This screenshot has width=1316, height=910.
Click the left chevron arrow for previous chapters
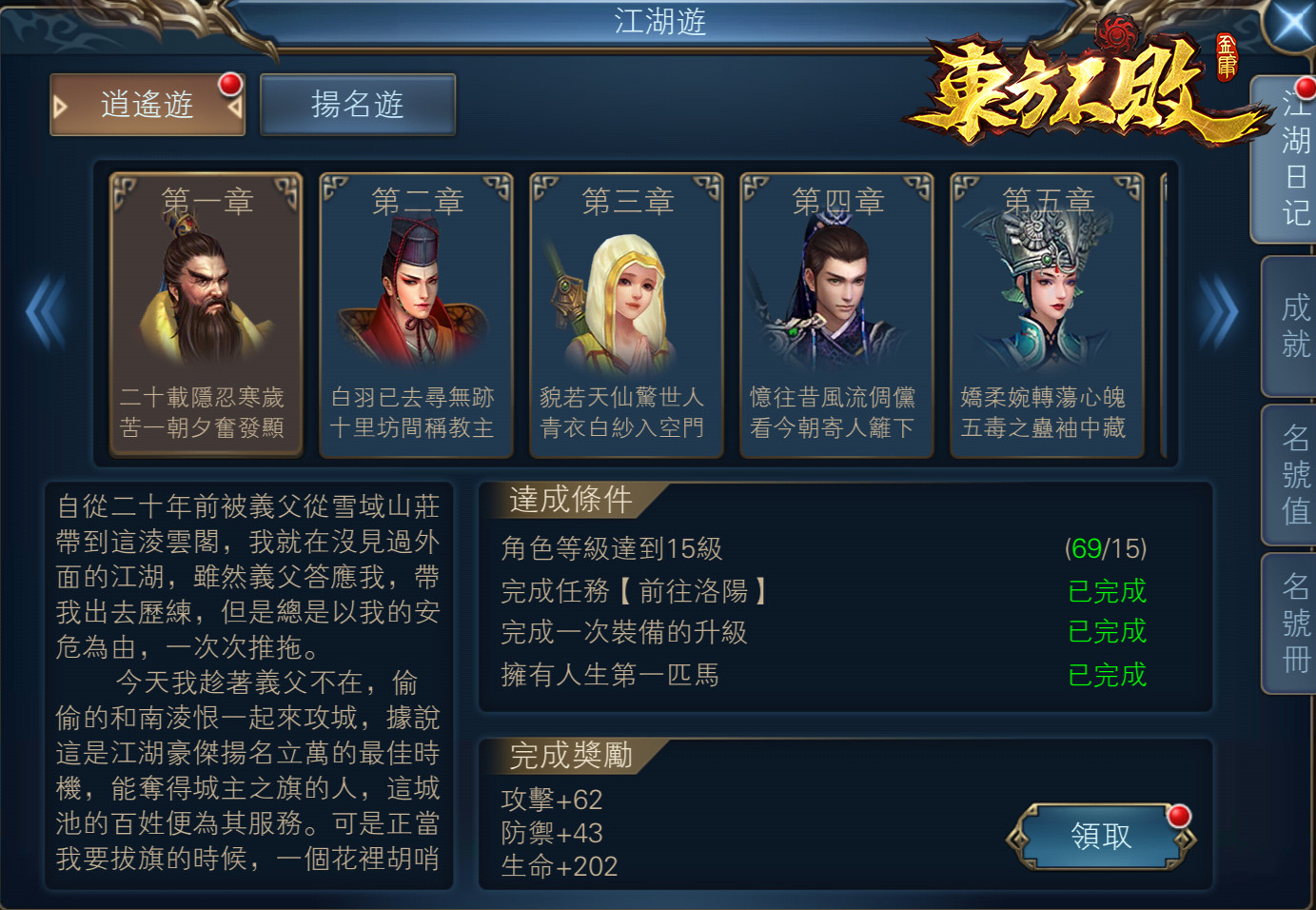point(45,312)
